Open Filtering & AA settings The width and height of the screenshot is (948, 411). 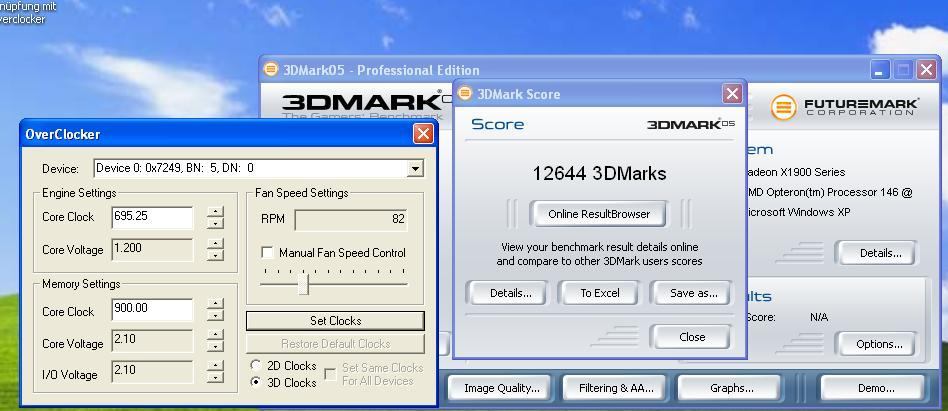point(615,388)
